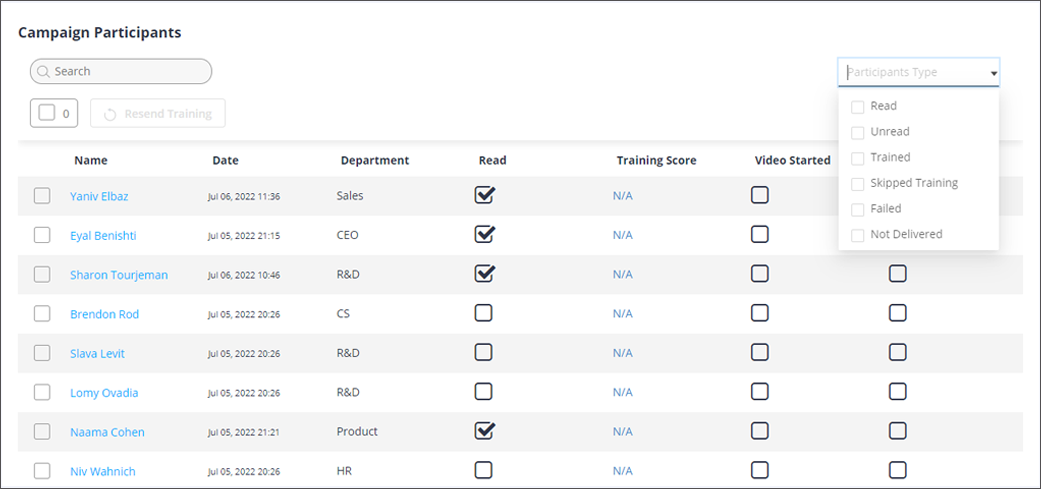Pick the Not Delivered filter option

(x=905, y=234)
